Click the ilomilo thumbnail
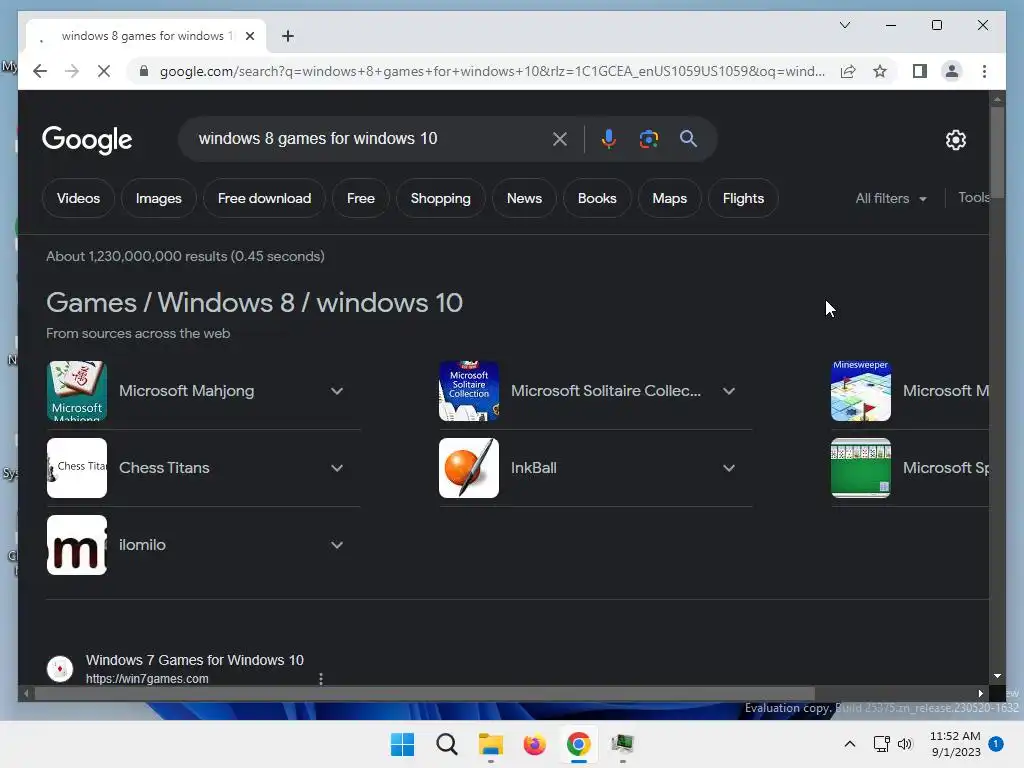The height and width of the screenshot is (768, 1024). tap(77, 545)
